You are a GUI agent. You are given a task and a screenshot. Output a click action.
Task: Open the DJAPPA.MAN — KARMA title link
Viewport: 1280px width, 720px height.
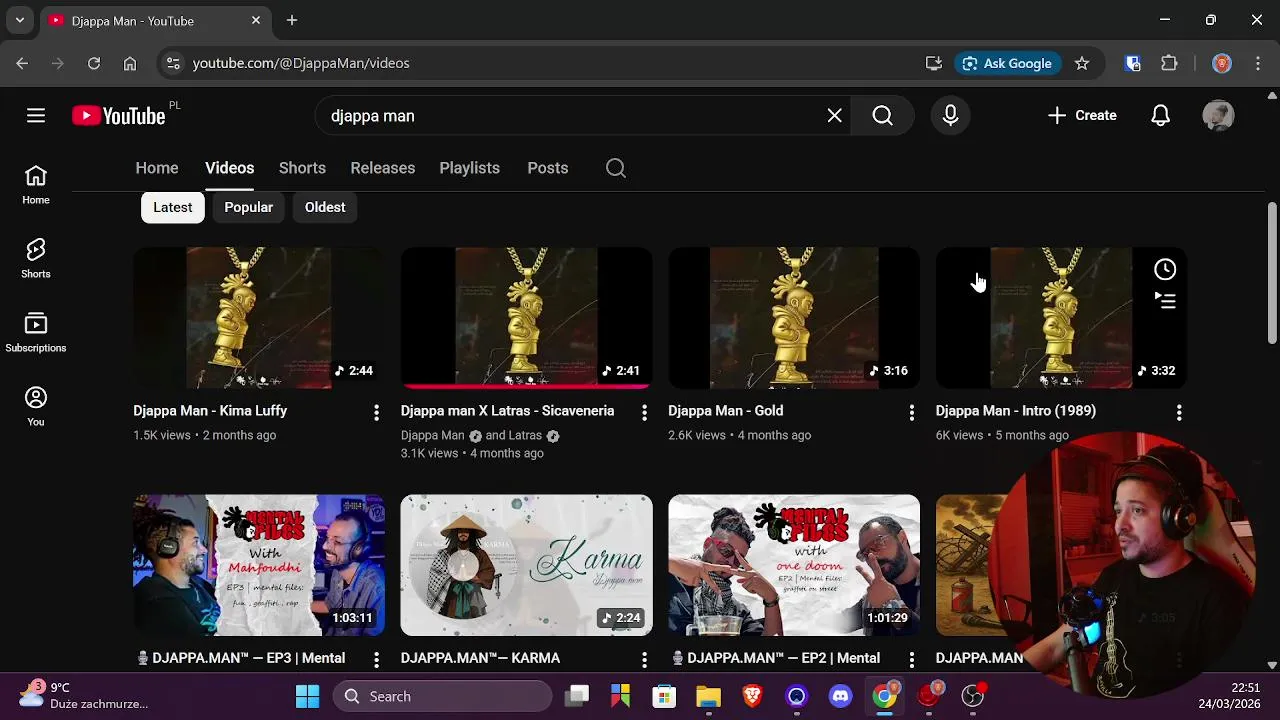point(480,658)
